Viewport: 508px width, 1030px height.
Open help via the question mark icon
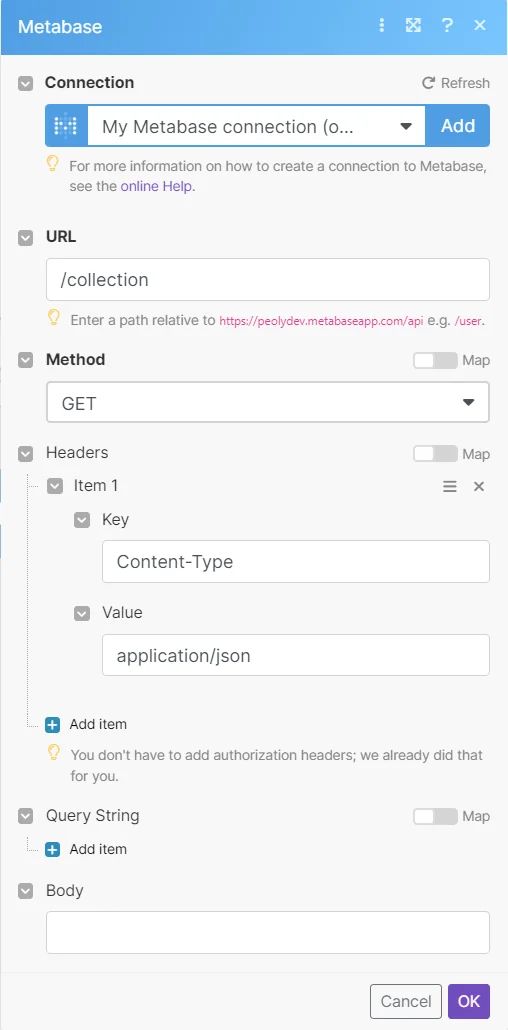click(x=447, y=26)
